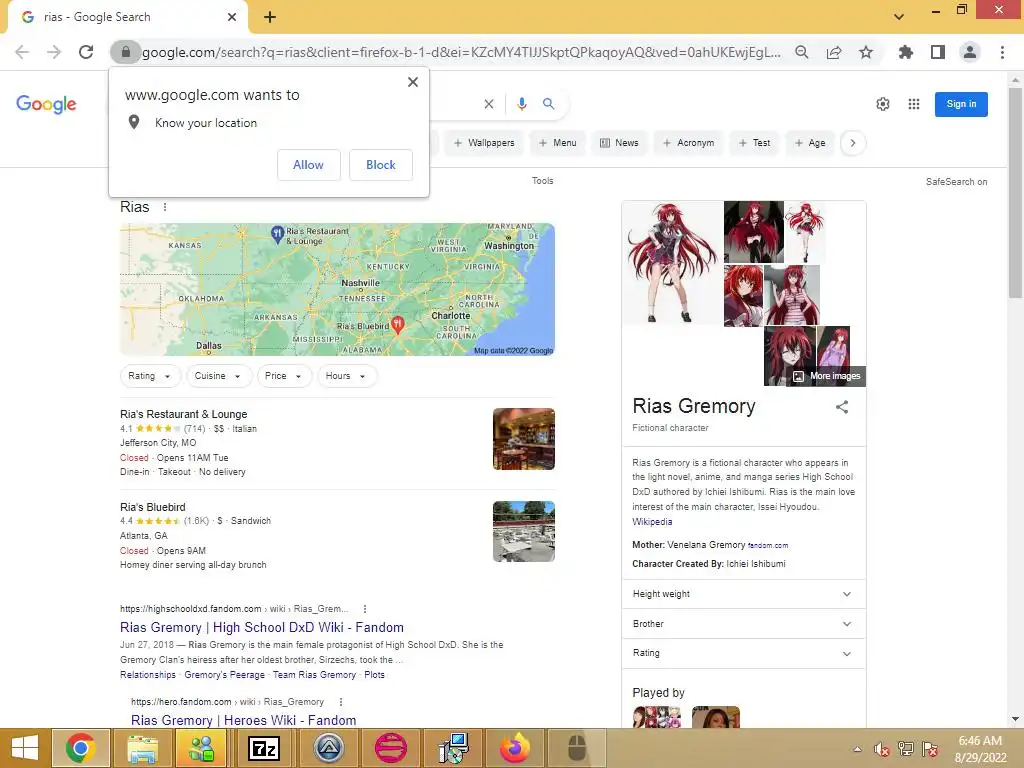This screenshot has width=1024, height=768.
Task: Open Google homepage via the Google logo
Action: coord(46,104)
